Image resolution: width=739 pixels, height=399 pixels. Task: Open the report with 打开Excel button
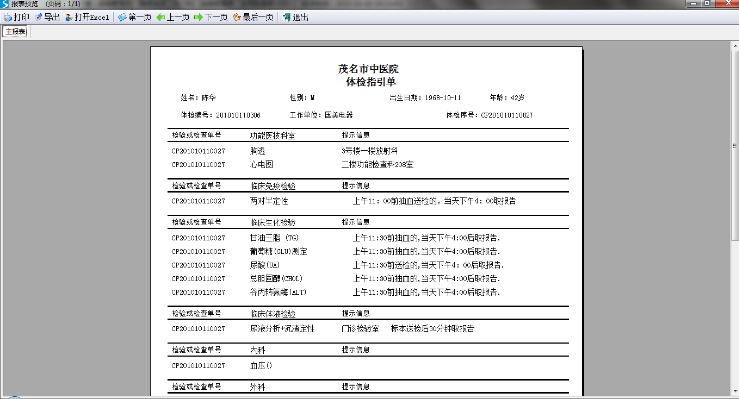point(87,17)
